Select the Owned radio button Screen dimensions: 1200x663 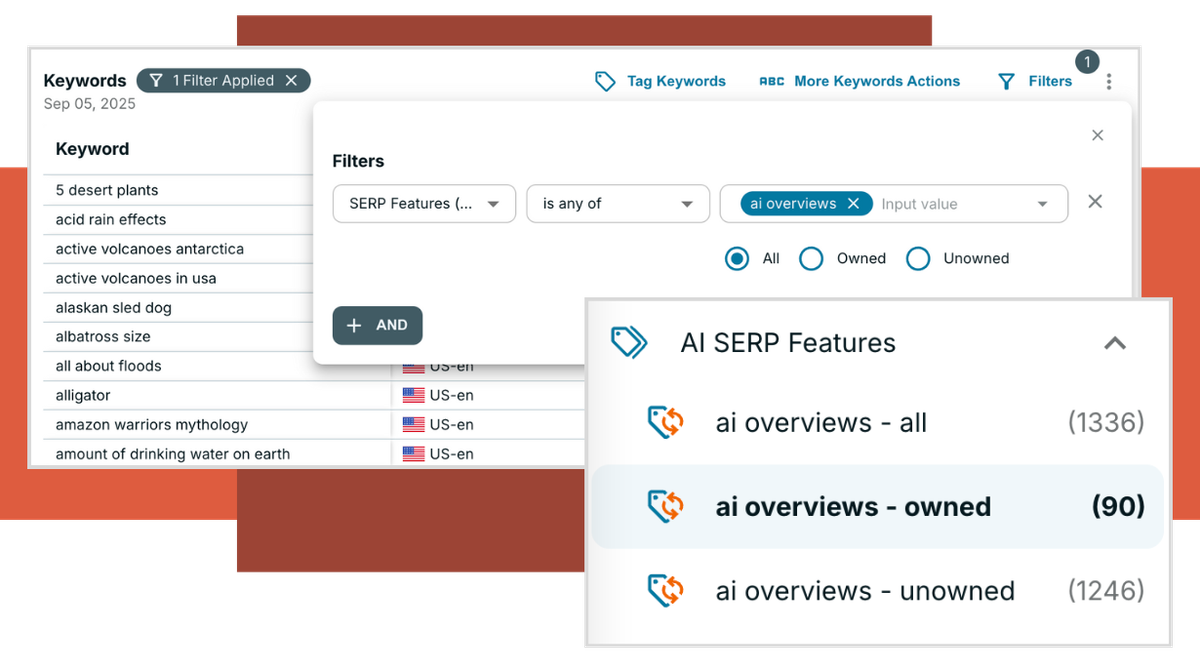point(811,259)
